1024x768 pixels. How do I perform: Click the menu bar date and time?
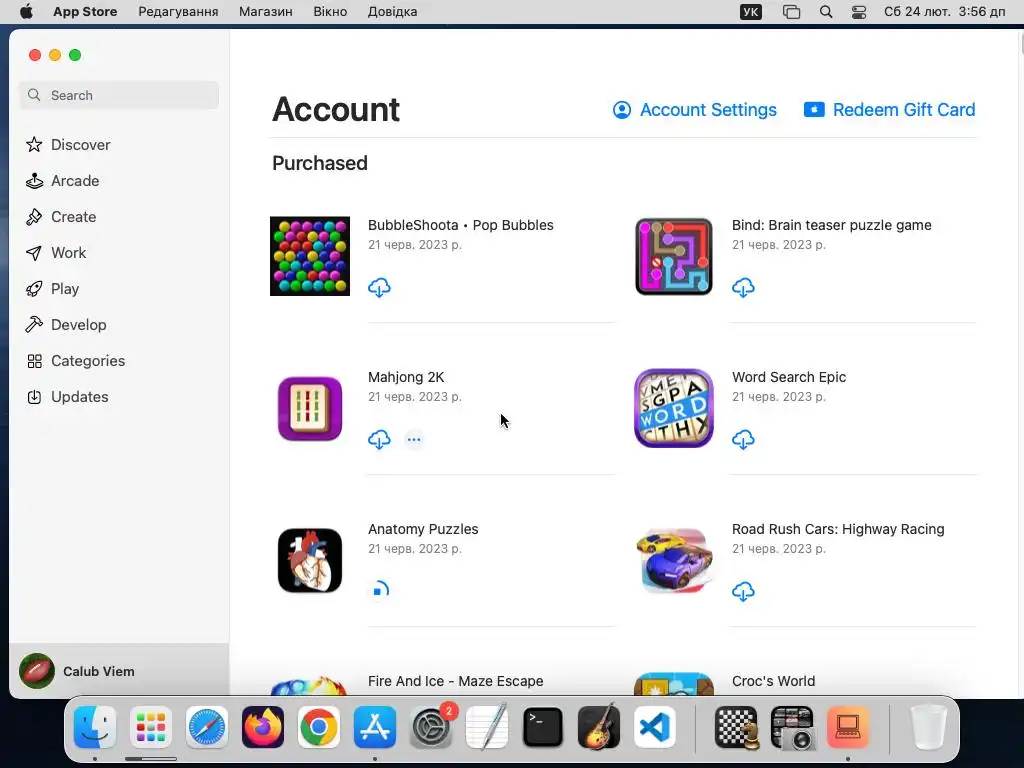[x=944, y=12]
